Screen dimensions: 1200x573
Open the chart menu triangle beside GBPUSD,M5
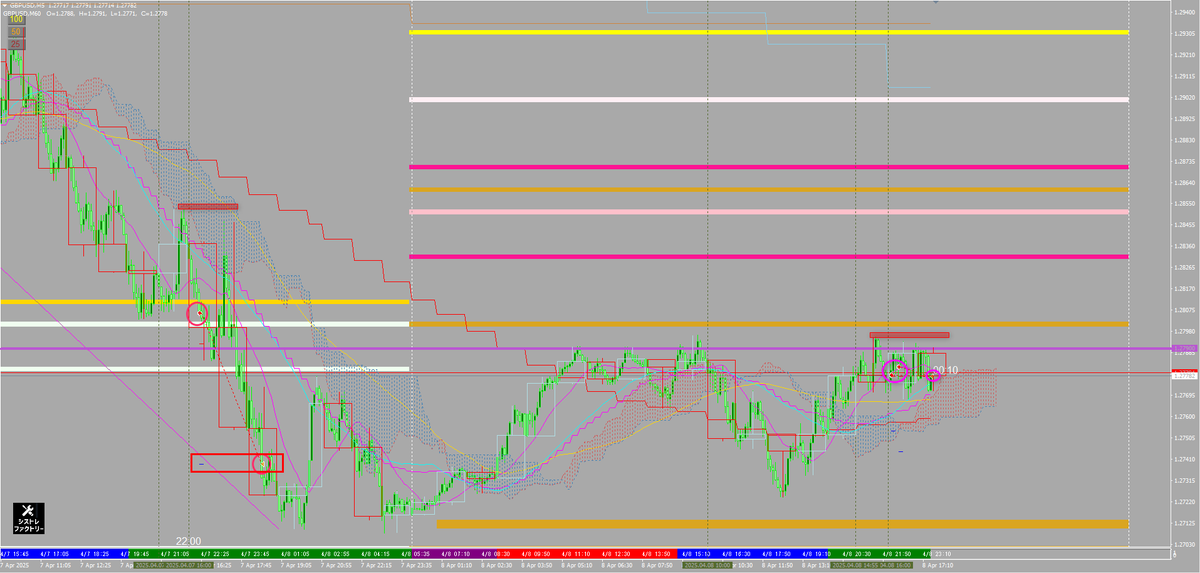coord(5,5)
